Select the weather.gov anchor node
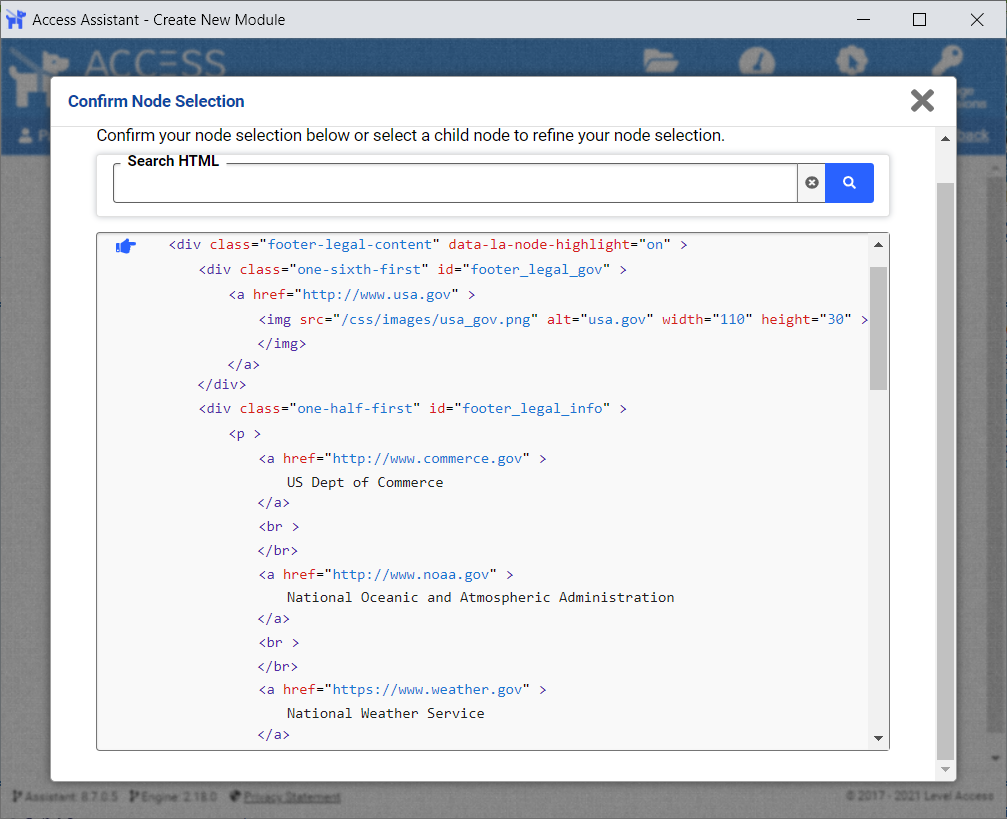This screenshot has width=1007, height=819. pos(403,690)
